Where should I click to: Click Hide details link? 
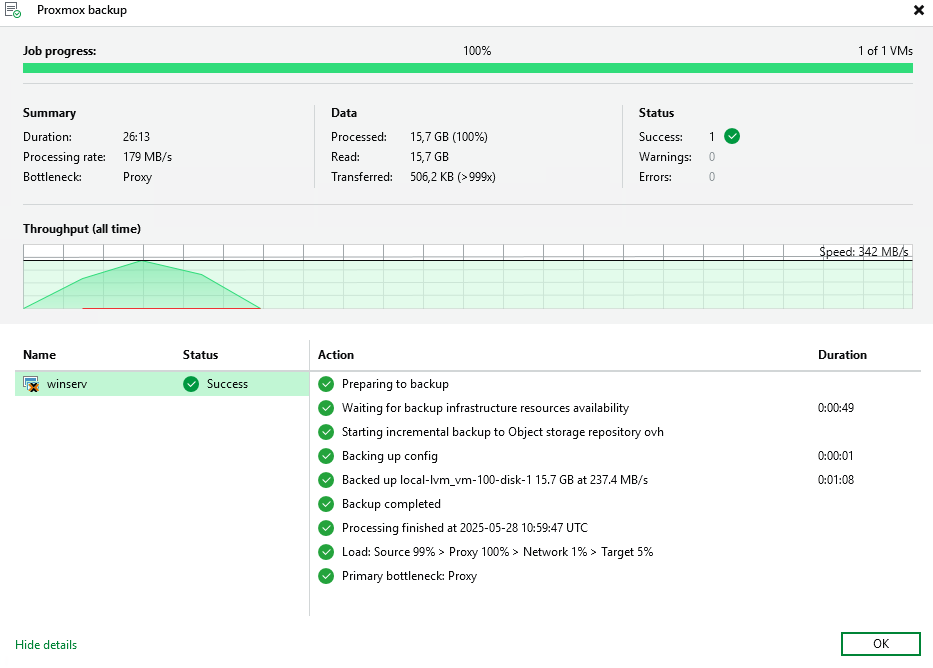click(x=46, y=645)
